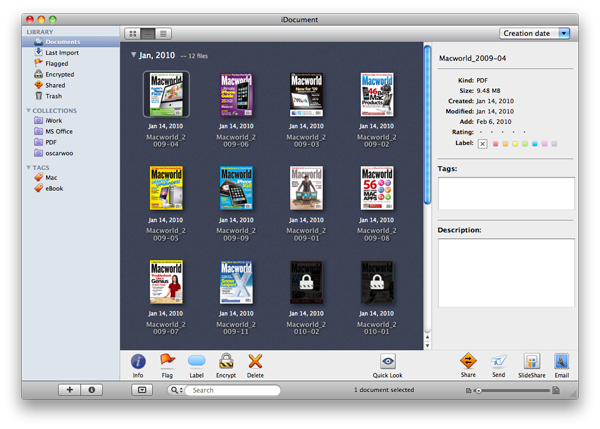The width and height of the screenshot is (600, 429).
Task: Select the Macworld_2009-02 thumbnail
Action: tap(377, 94)
